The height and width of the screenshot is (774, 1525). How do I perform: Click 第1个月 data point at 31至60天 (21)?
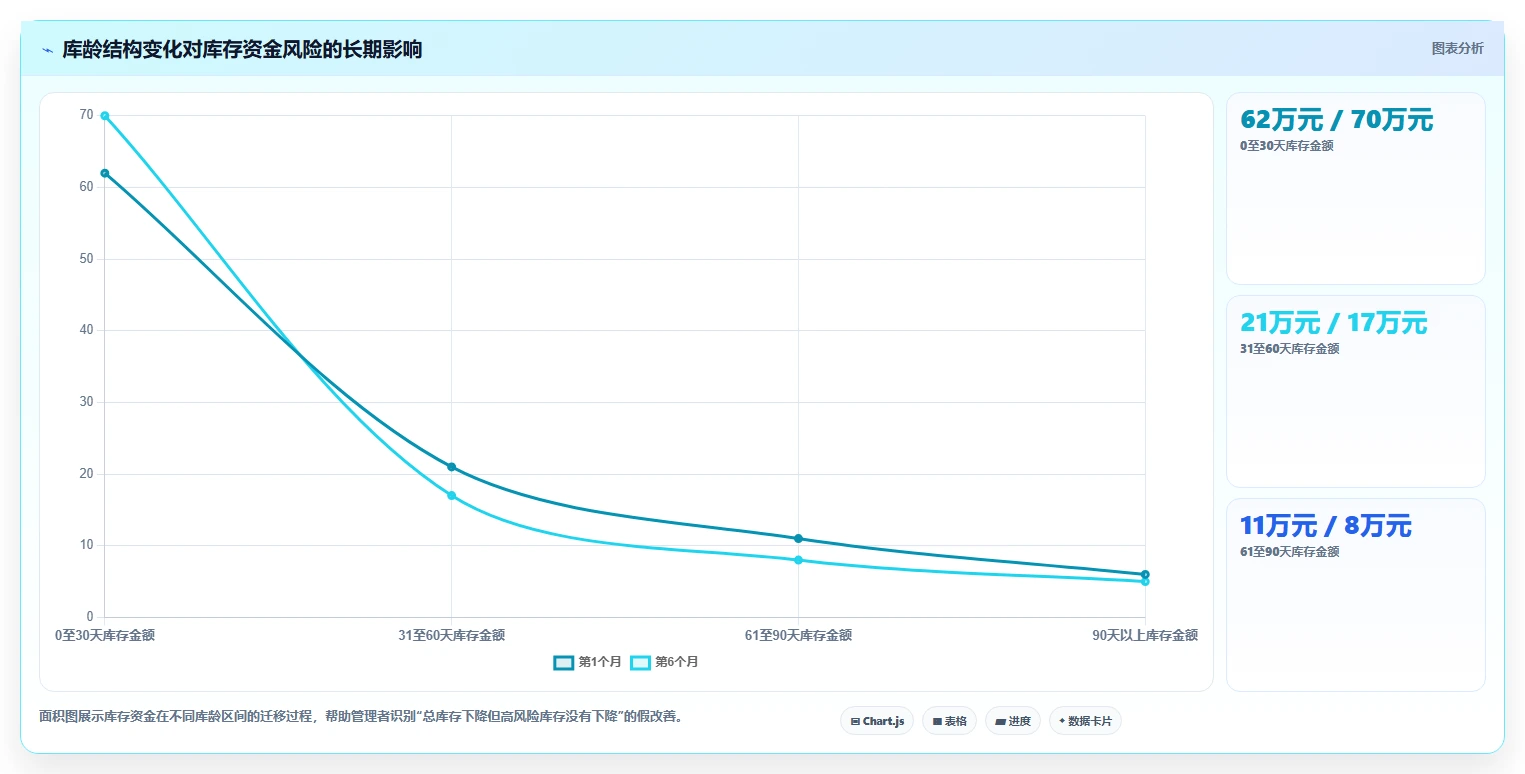coord(451,467)
